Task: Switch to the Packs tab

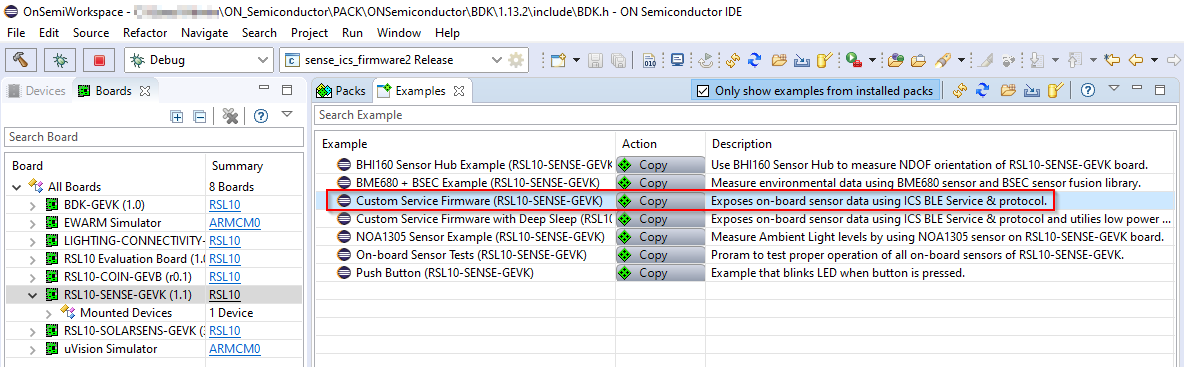Action: (x=341, y=91)
